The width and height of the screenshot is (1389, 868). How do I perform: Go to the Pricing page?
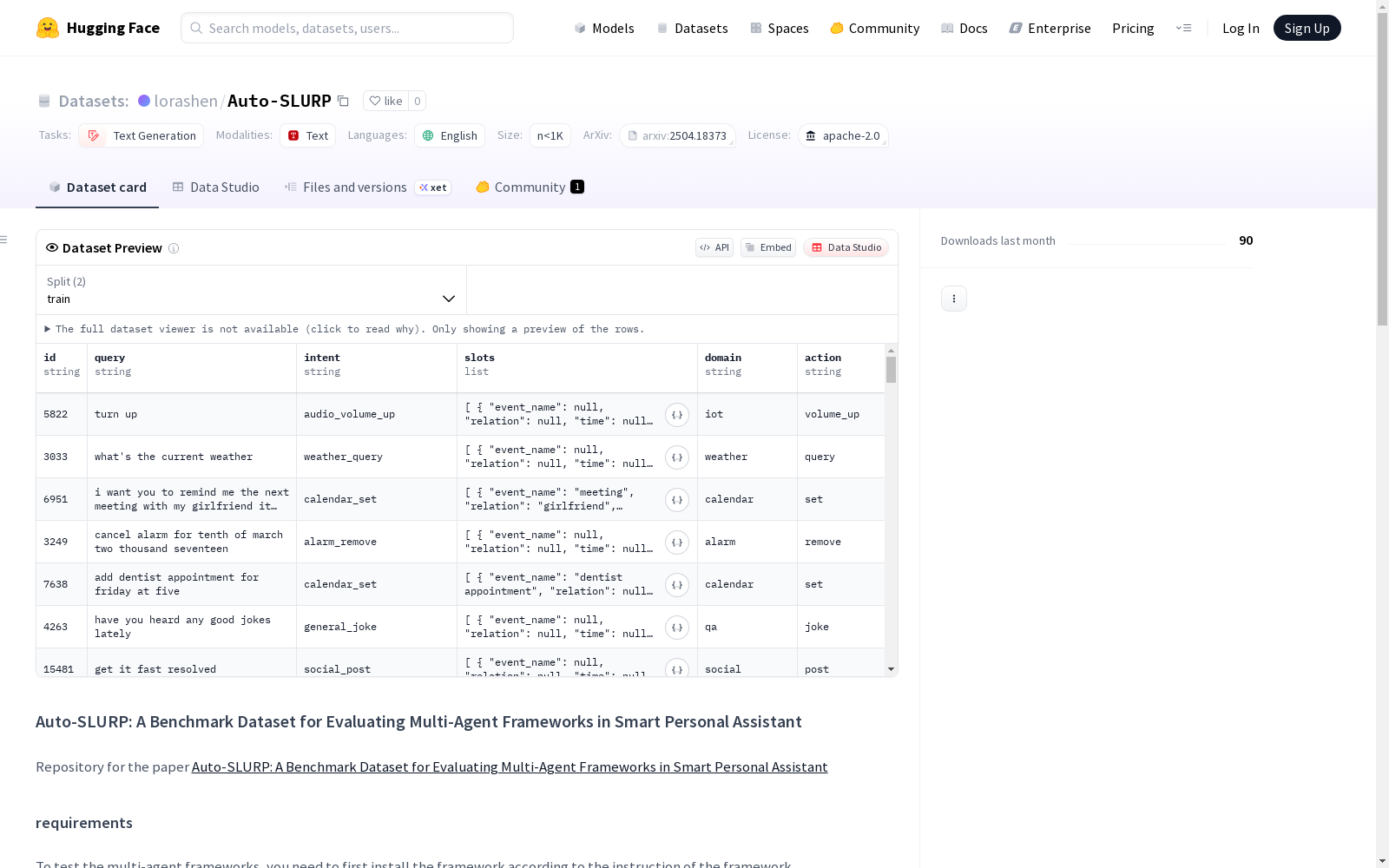click(x=1133, y=28)
